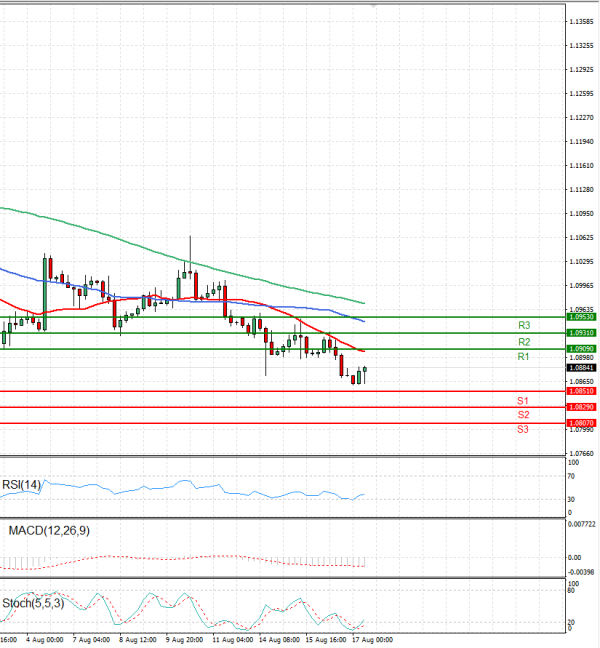600x648 pixels.
Task: Select the red S3 horizontal support line
Action: (283, 423)
